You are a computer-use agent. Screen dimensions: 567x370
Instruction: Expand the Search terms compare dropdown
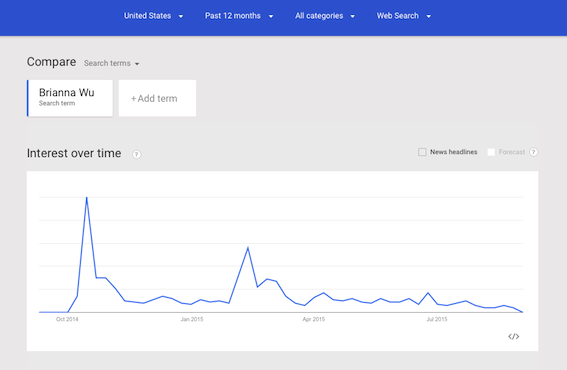coord(111,63)
